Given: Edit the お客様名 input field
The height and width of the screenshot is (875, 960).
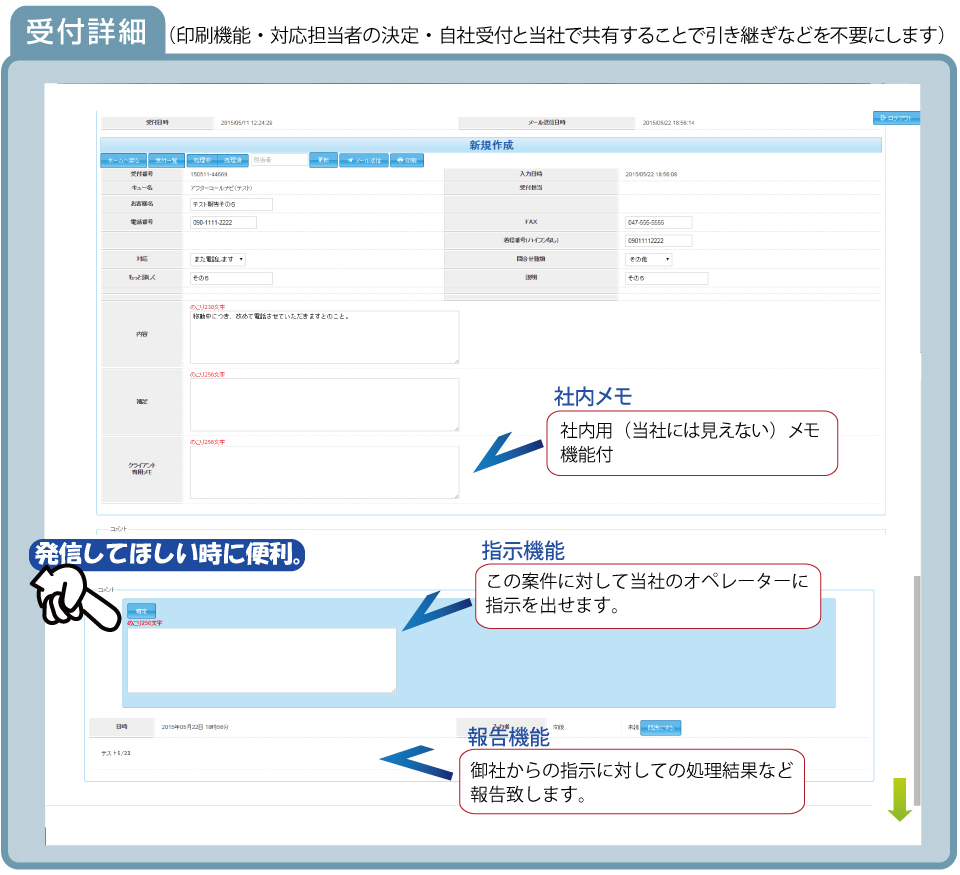Looking at the screenshot, I should (x=231, y=204).
